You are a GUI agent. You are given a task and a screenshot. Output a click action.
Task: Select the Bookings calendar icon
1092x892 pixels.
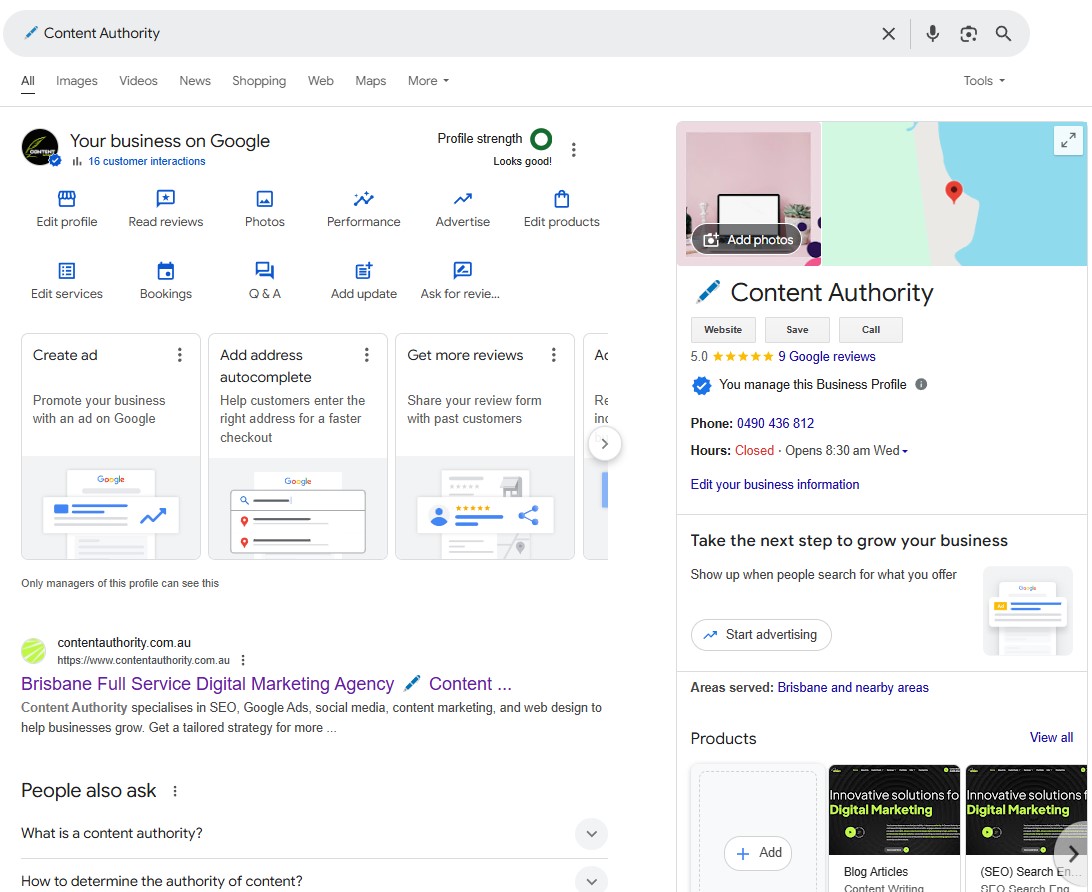coord(165,270)
